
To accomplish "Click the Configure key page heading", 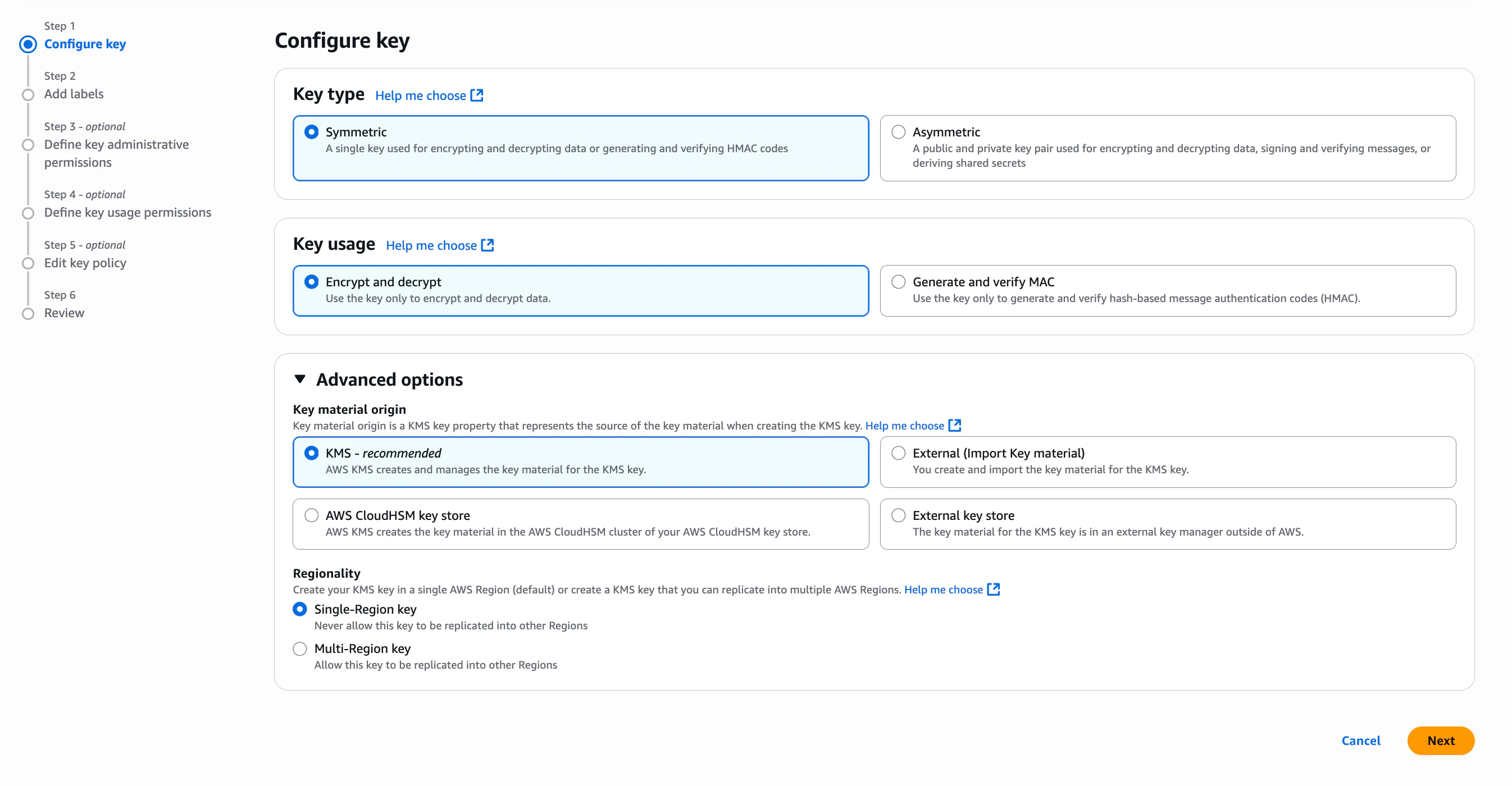I will (342, 40).
